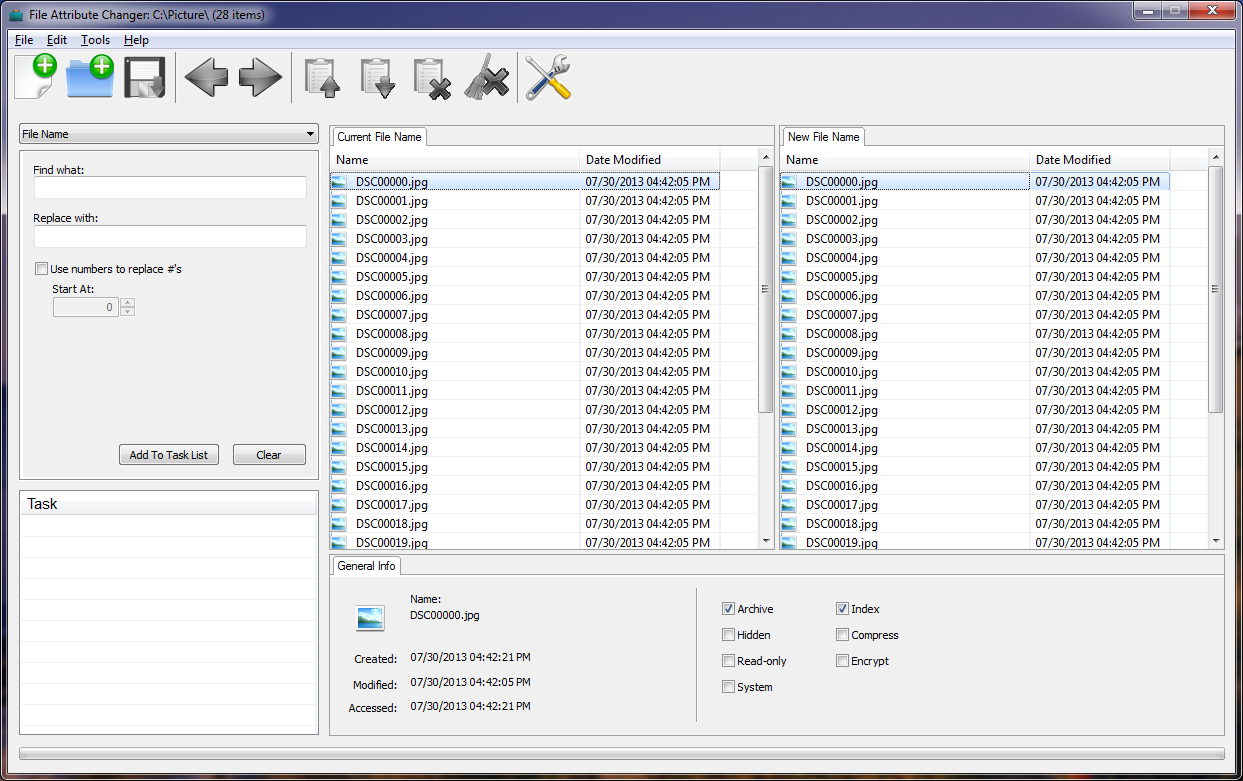Open the Edit menu

coord(57,40)
